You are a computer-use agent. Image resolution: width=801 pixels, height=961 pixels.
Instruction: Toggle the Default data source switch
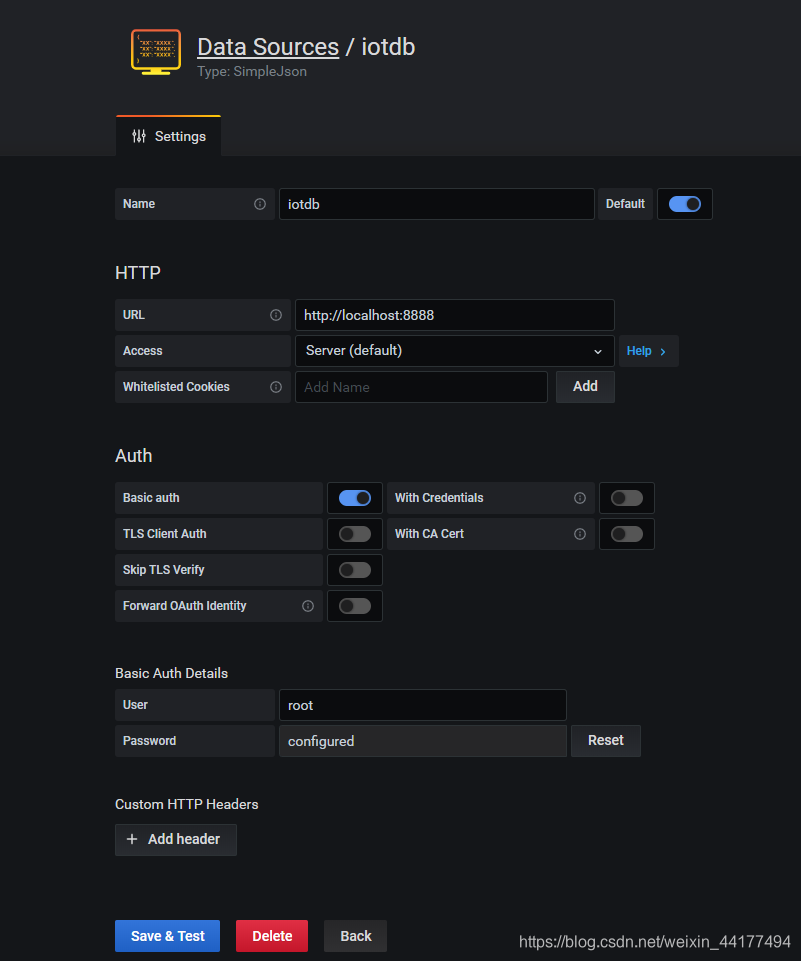click(685, 204)
